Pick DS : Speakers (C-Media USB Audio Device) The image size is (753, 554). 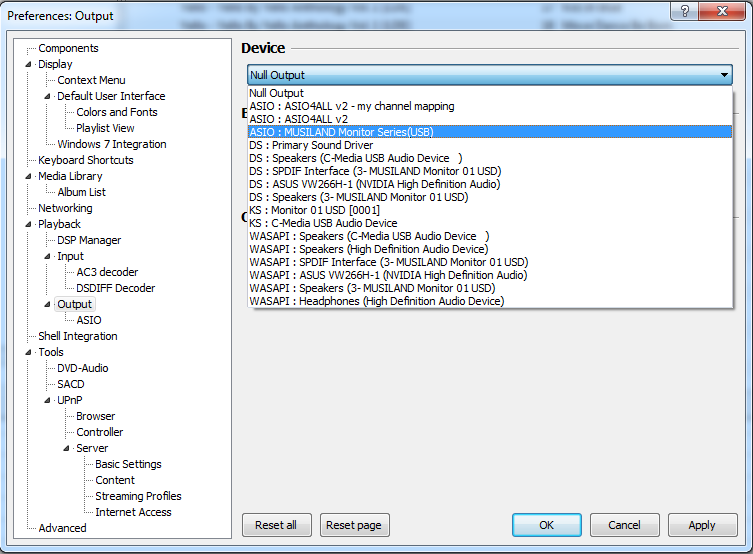490,158
